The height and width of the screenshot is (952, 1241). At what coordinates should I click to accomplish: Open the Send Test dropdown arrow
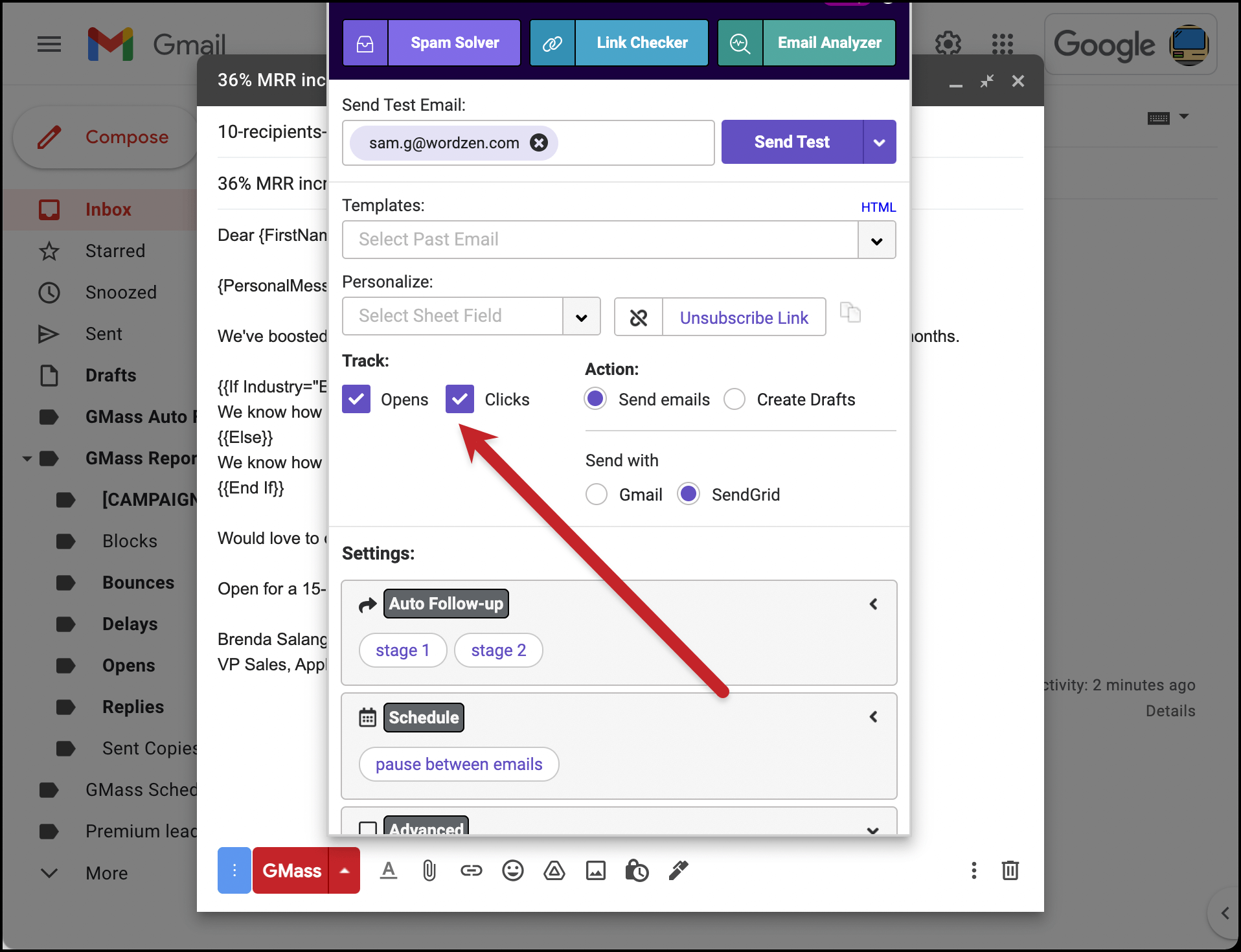tap(880, 142)
